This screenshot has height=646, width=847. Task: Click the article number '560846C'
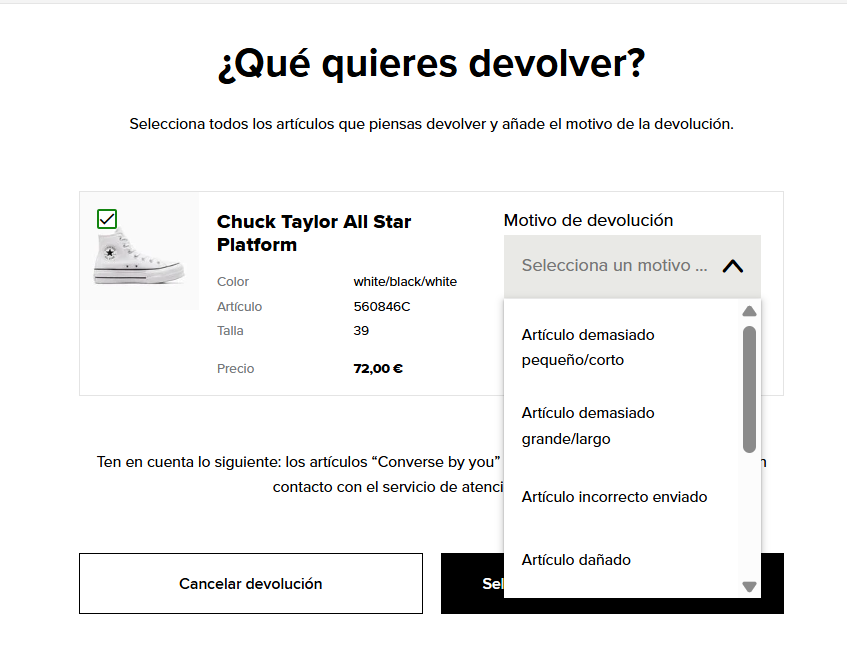coord(382,306)
